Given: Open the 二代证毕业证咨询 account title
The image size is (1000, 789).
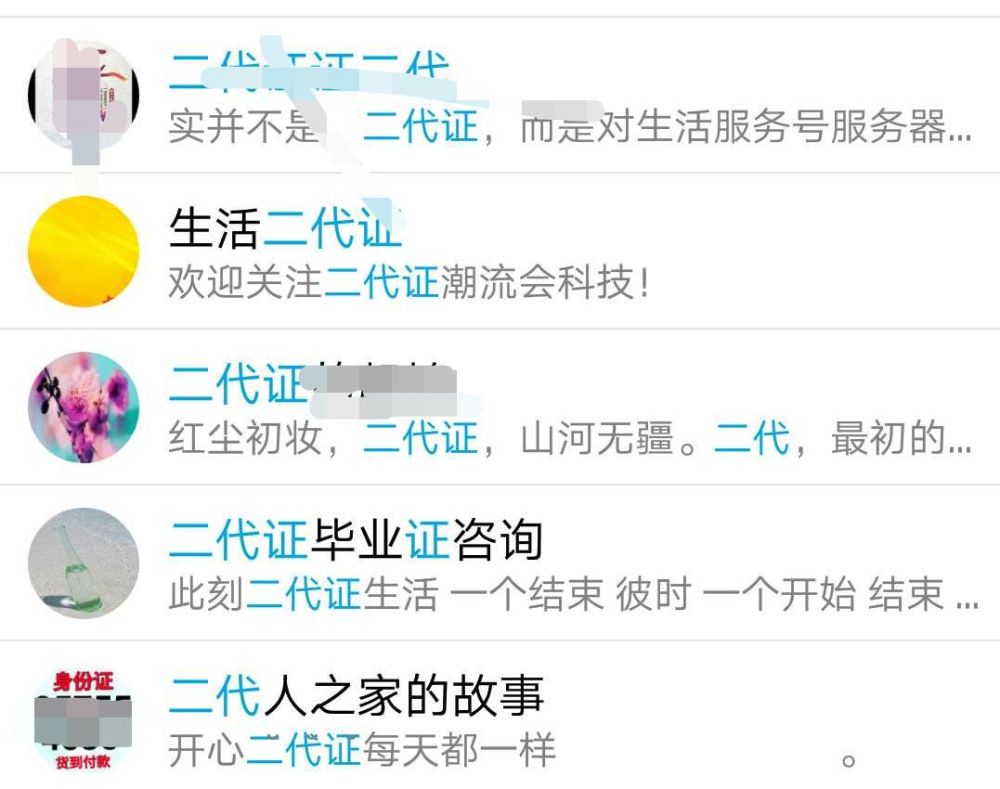Looking at the screenshot, I should (x=356, y=540).
